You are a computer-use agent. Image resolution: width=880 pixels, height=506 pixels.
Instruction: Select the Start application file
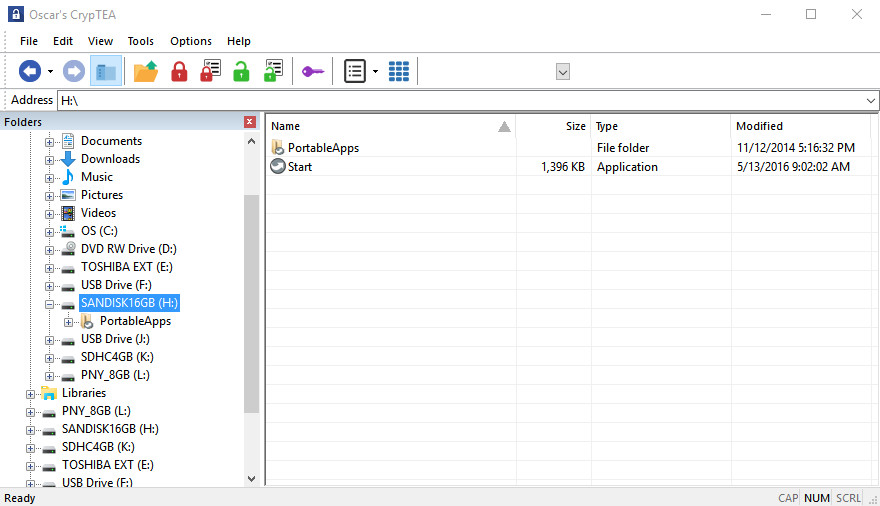click(x=300, y=167)
